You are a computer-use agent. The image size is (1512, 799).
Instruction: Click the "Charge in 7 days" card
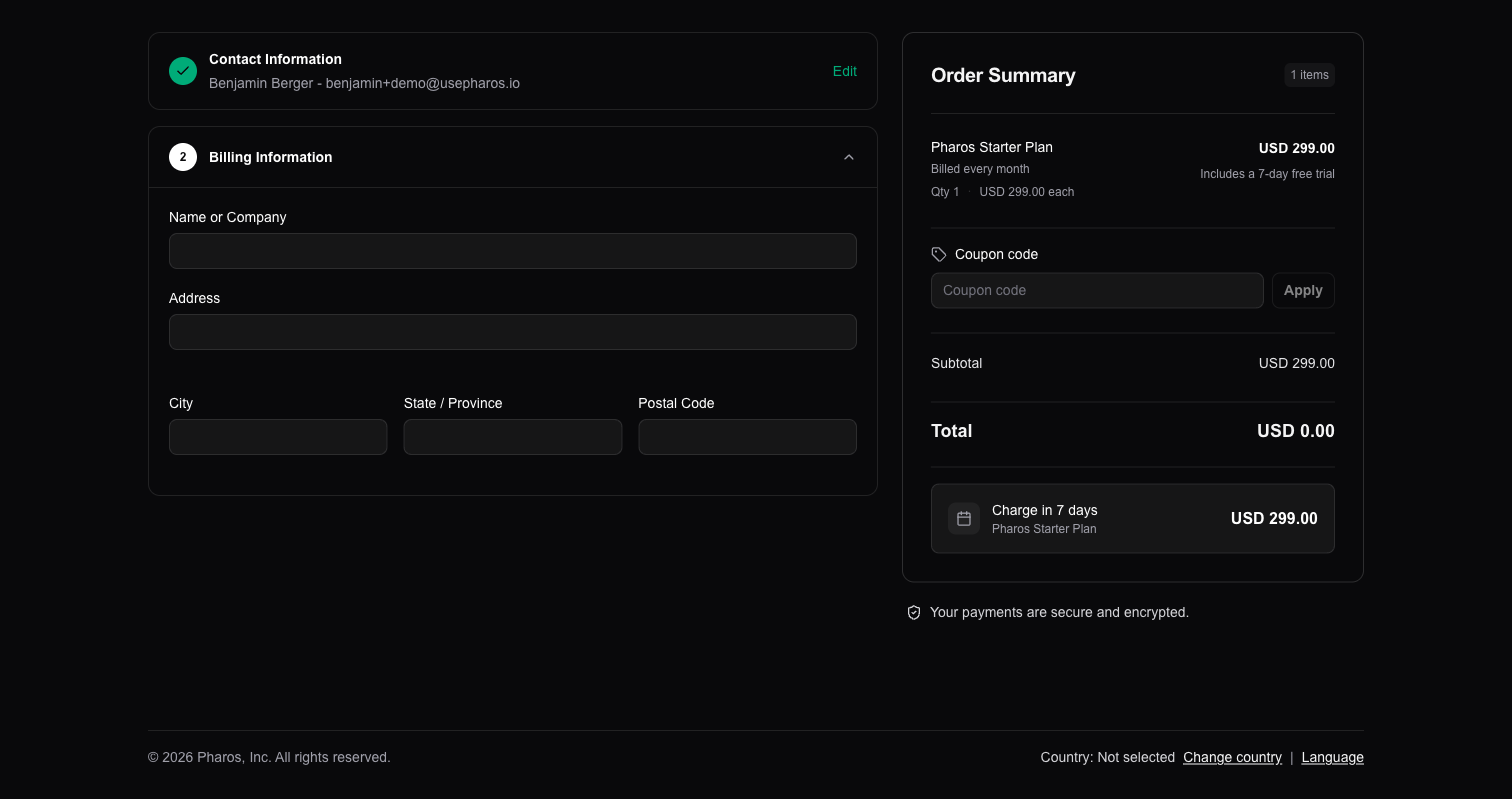click(1132, 518)
